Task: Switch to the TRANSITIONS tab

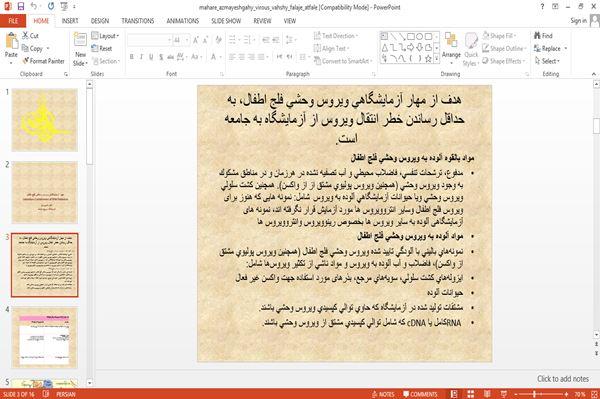Action: pyautogui.click(x=138, y=21)
